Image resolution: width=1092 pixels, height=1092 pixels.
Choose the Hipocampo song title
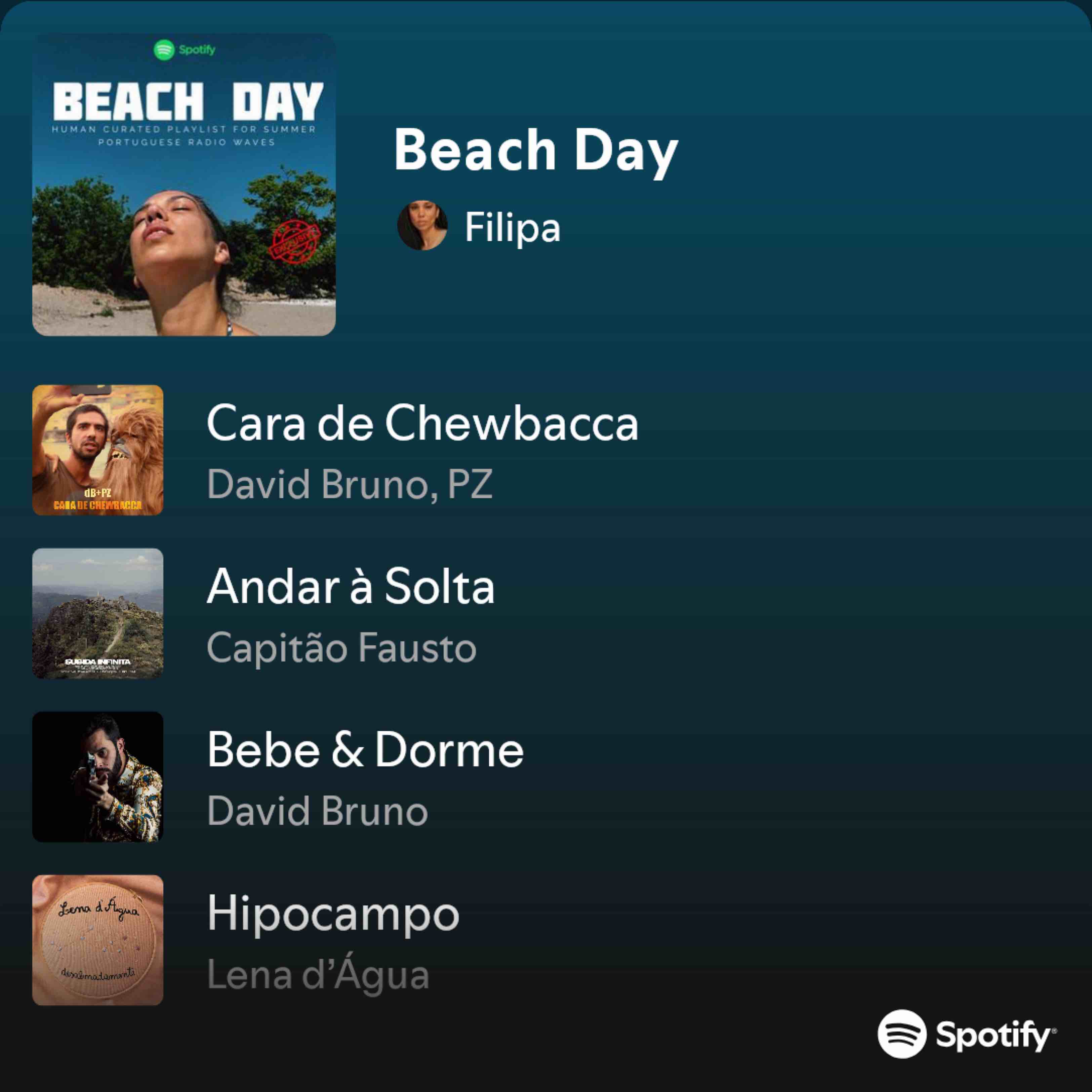(x=333, y=913)
